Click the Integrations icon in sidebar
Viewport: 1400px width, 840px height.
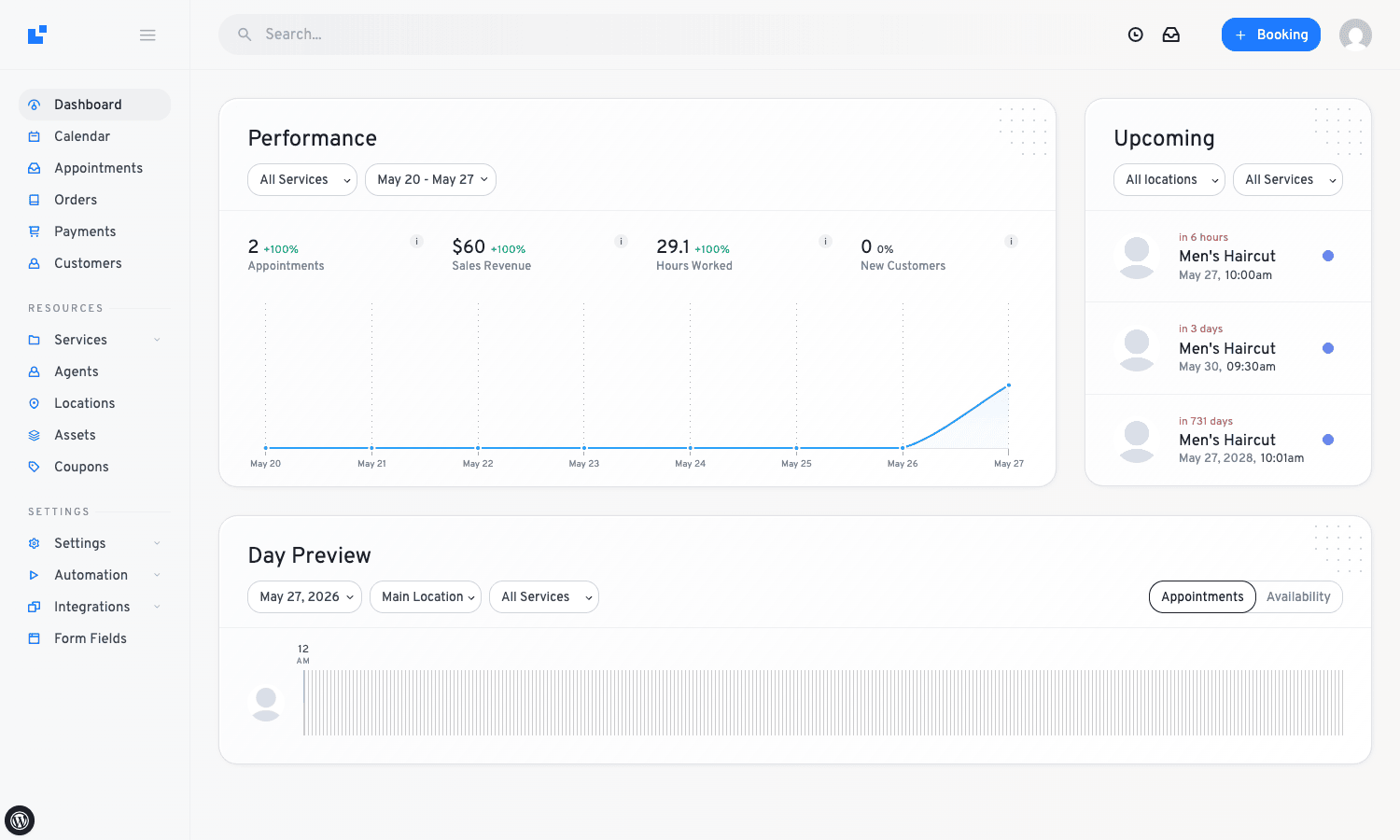tap(35, 607)
